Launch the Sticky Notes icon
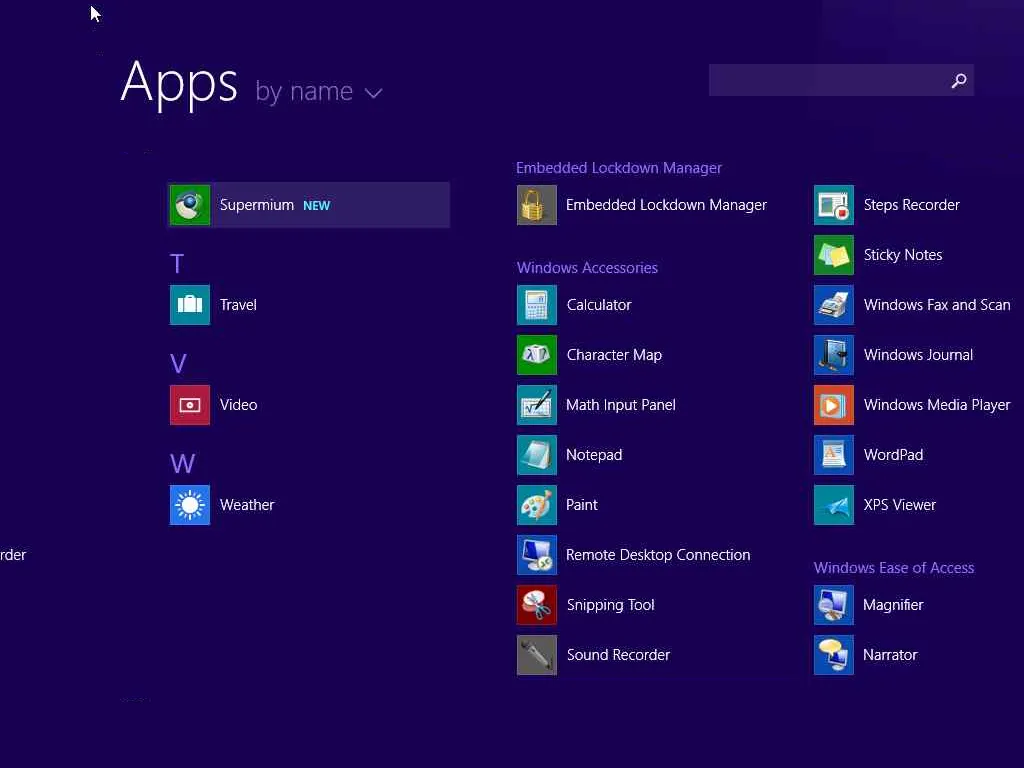The width and height of the screenshot is (1024, 768). click(x=834, y=255)
